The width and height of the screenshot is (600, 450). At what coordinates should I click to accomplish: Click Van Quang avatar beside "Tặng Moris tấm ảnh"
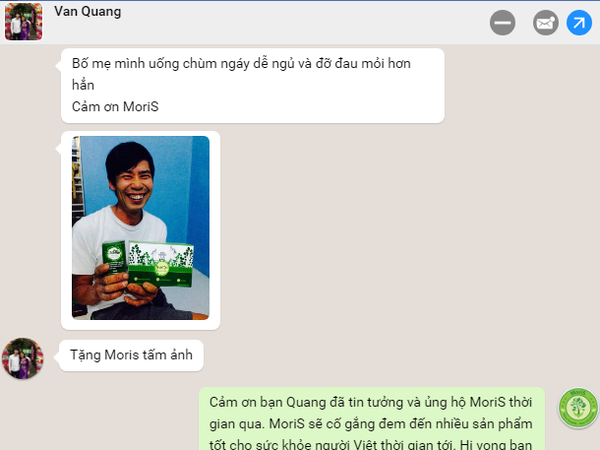click(x=23, y=359)
